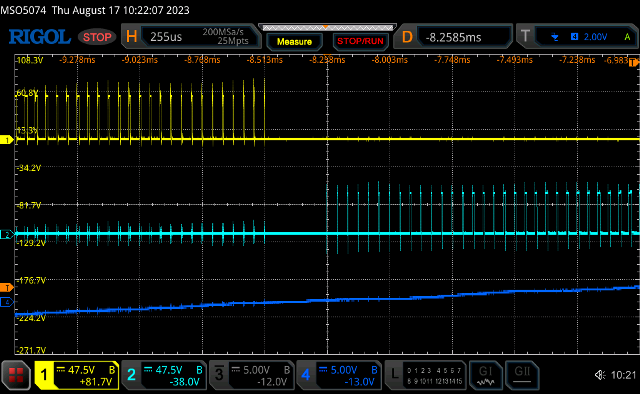Open the logic analyzer L panel
The height and width of the screenshot is (394, 640).
click(x=394, y=374)
